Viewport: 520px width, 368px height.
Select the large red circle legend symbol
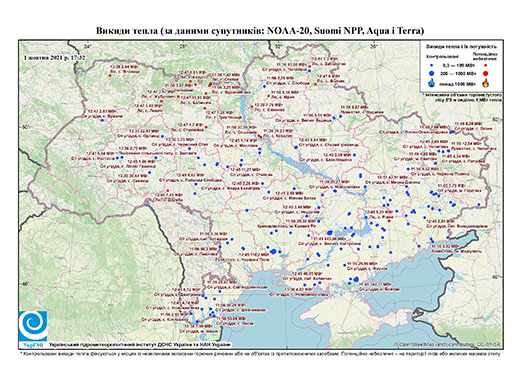coord(486,73)
